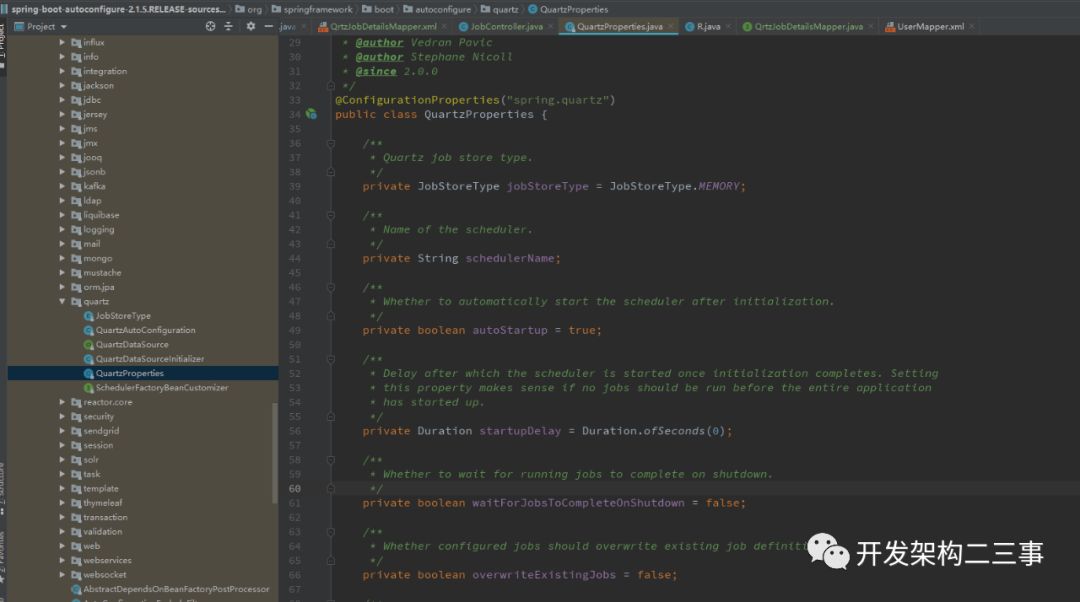Expand the security package node
Image resolution: width=1080 pixels, height=602 pixels.
point(62,416)
